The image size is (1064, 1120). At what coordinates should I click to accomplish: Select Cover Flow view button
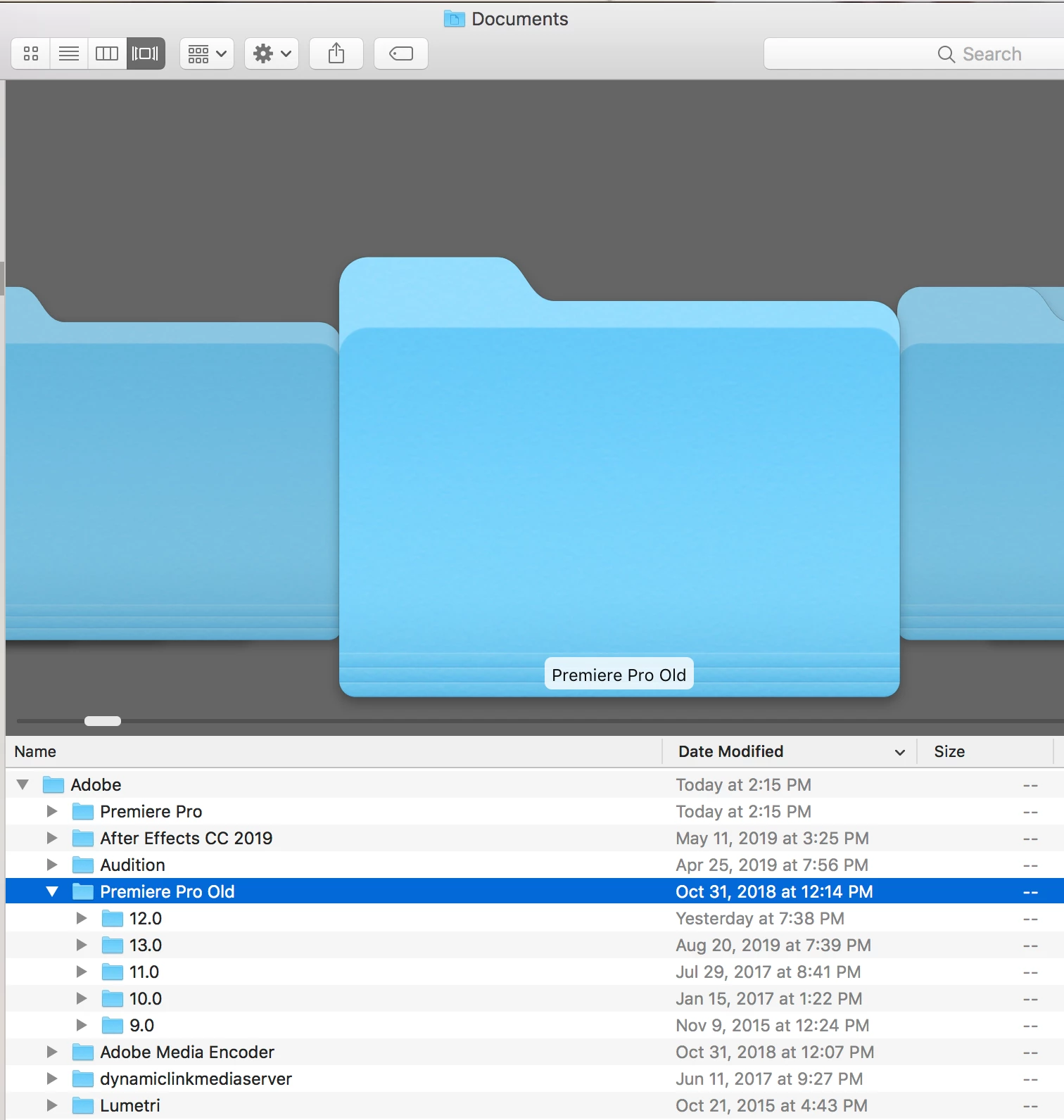(x=146, y=53)
